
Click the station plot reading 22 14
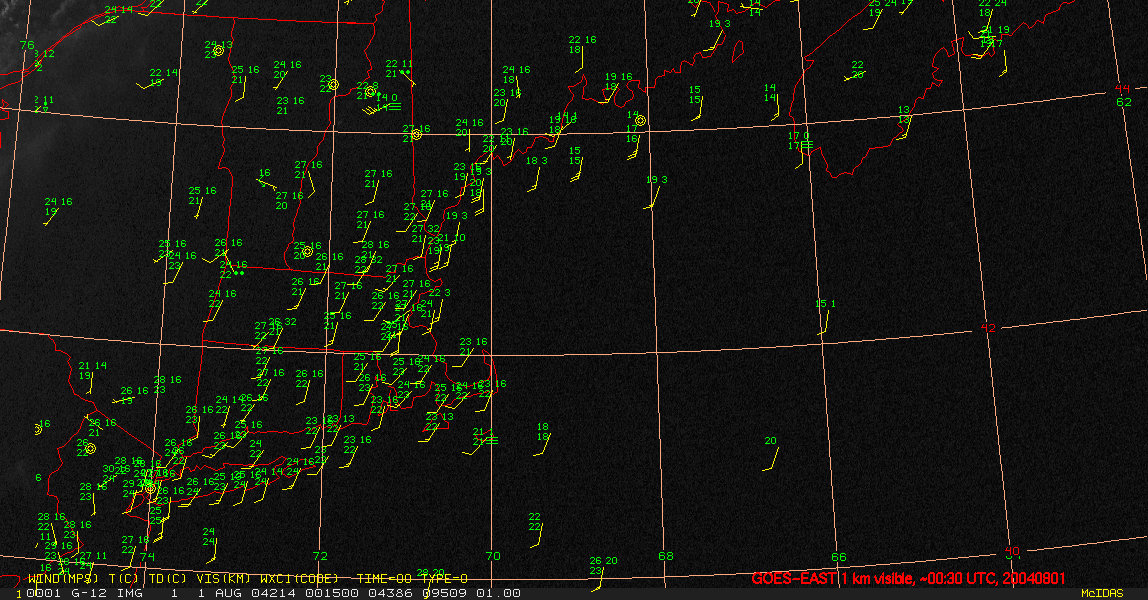[x=164, y=73]
